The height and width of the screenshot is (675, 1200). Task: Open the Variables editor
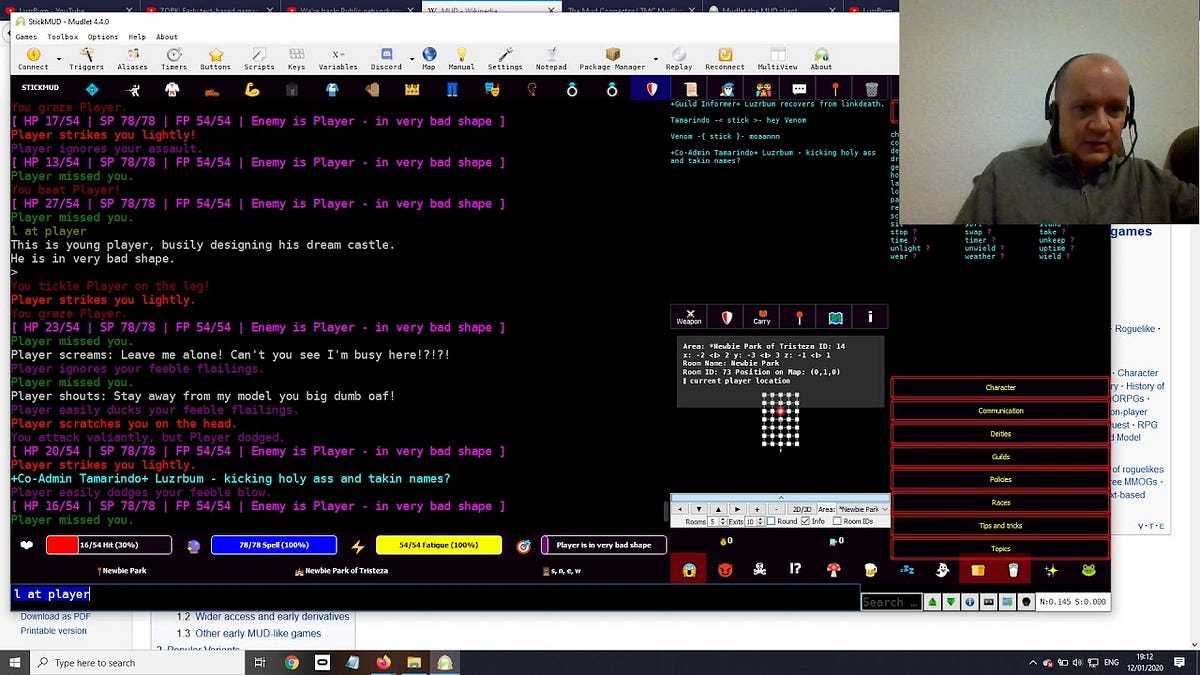(x=338, y=59)
